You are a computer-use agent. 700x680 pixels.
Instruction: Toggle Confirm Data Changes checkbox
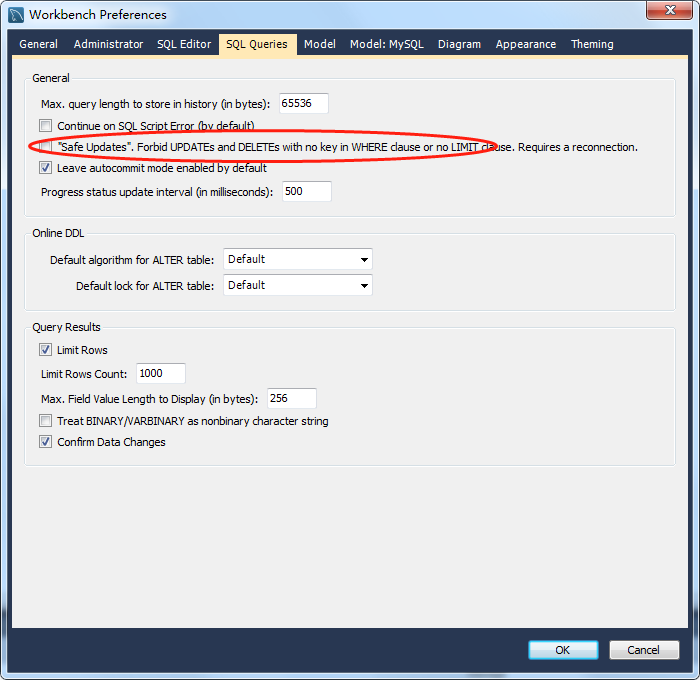pyautogui.click(x=45, y=442)
